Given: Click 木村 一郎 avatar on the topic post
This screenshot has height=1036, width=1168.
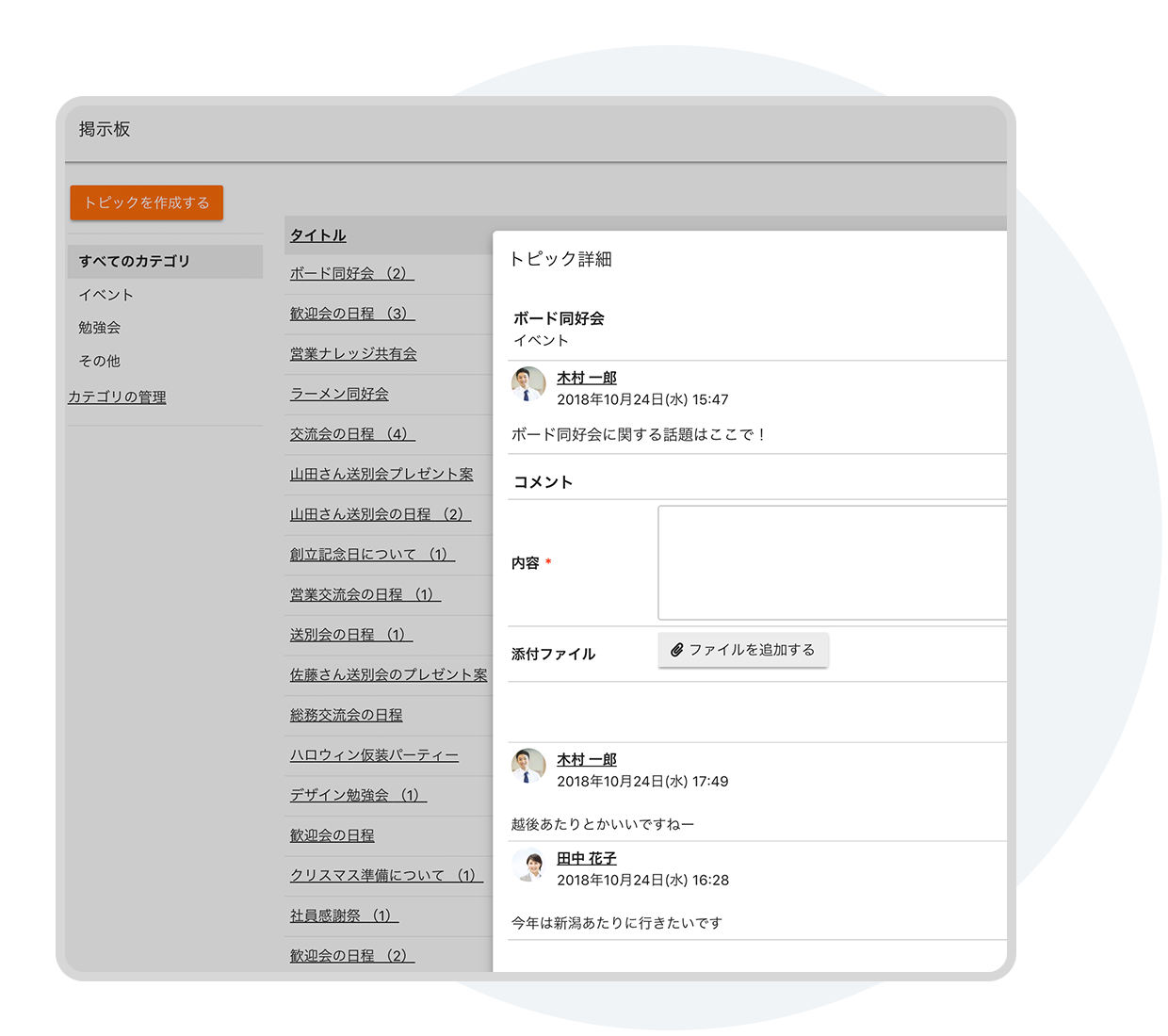Looking at the screenshot, I should click(528, 384).
